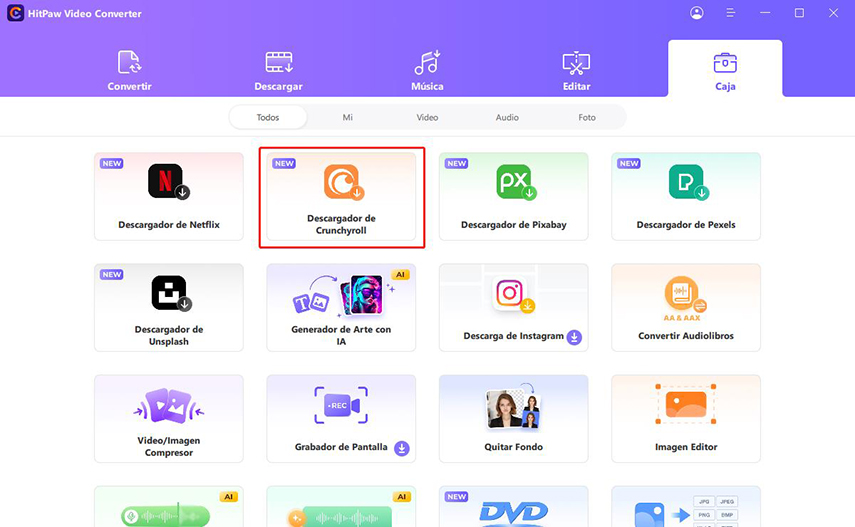The width and height of the screenshot is (855, 527).
Task: Click the Grabador de Pantalla label
Action: pos(341,447)
